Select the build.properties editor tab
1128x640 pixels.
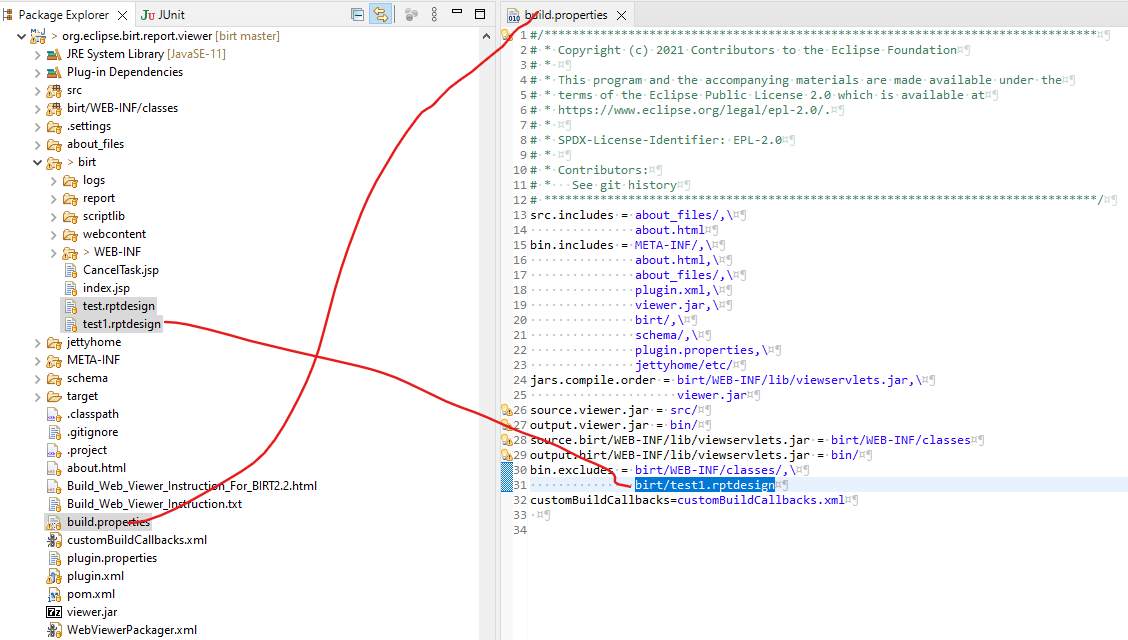(x=565, y=14)
